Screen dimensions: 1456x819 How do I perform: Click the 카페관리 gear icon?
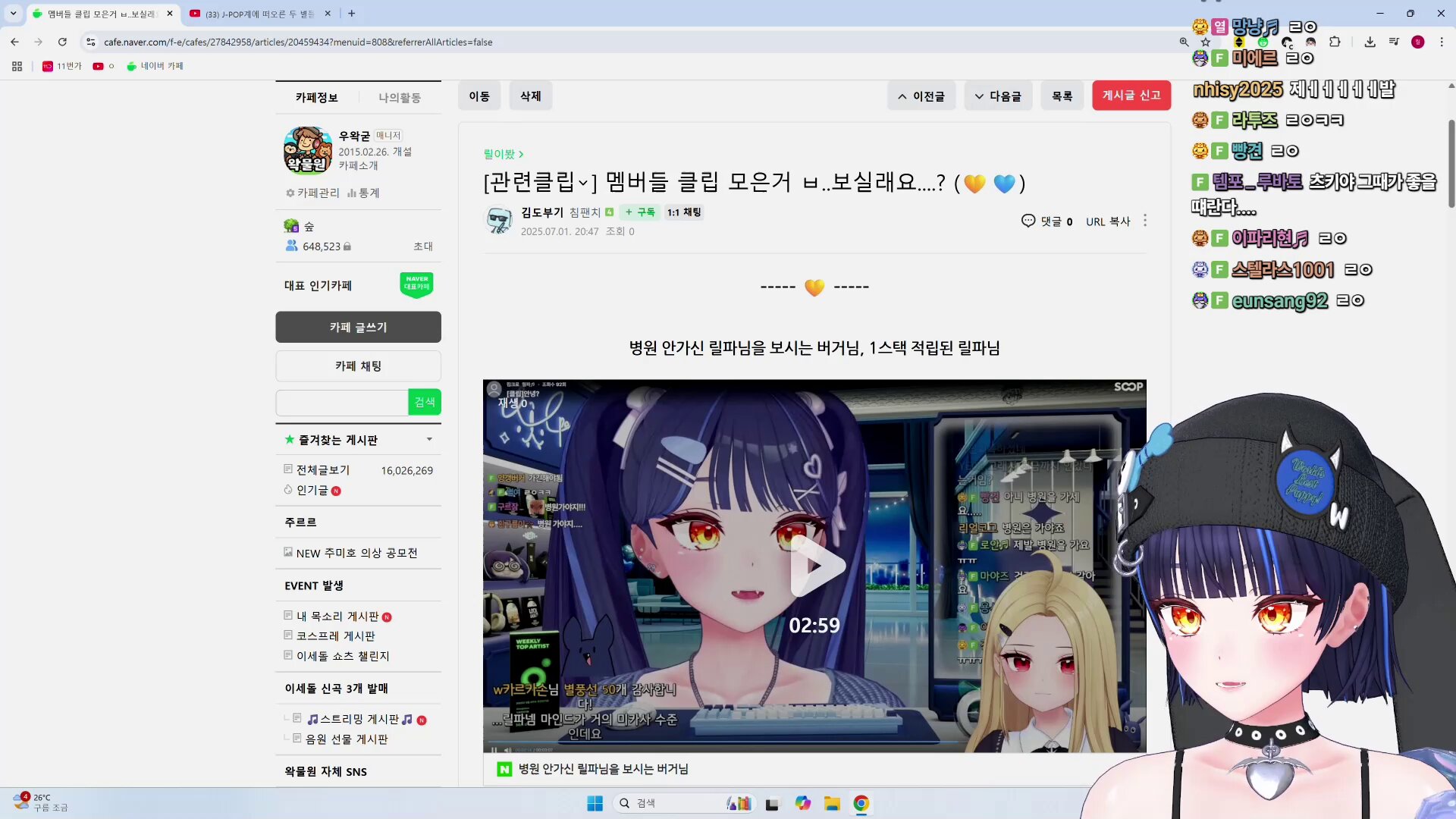[290, 193]
